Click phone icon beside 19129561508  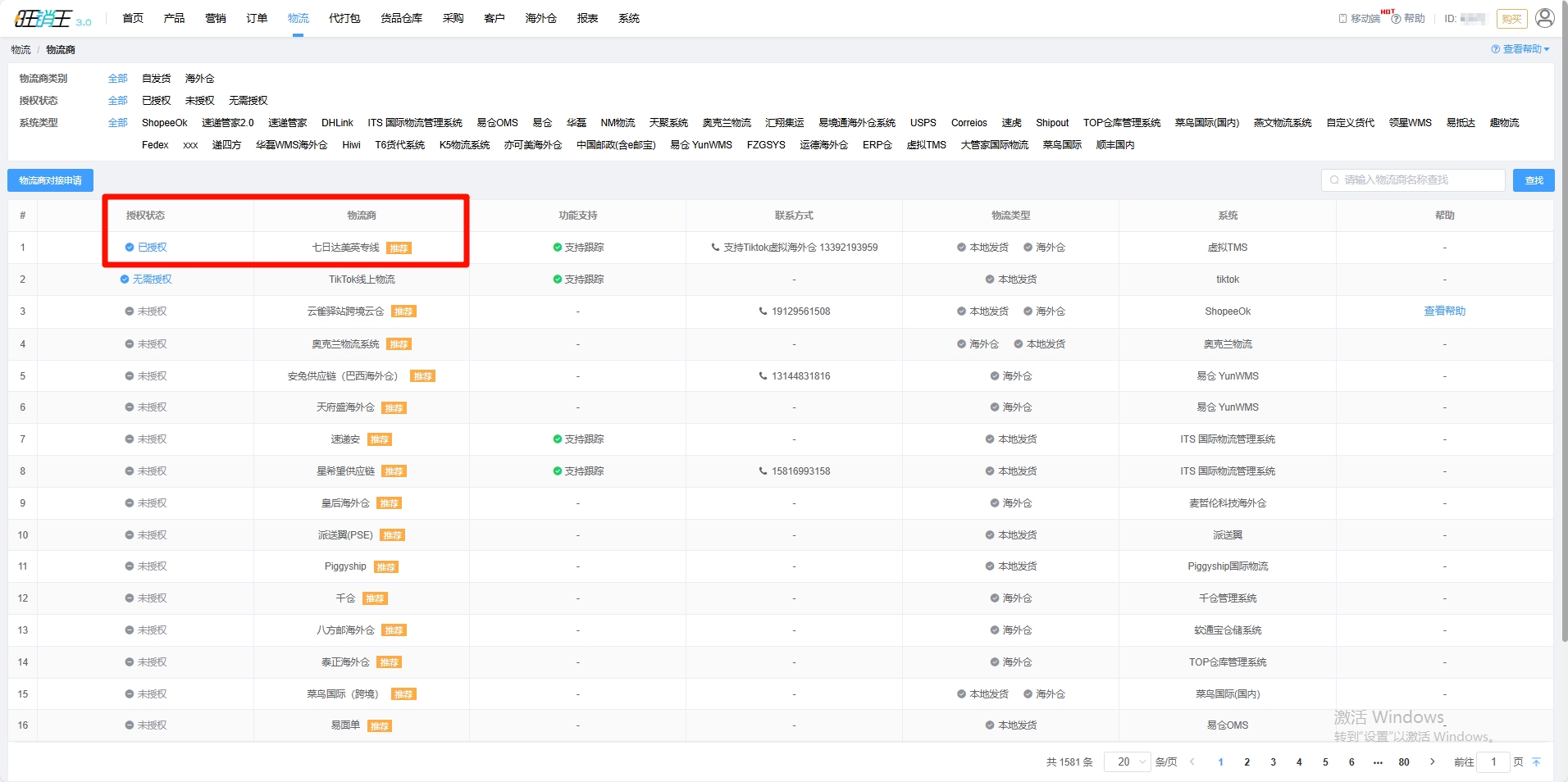click(763, 311)
